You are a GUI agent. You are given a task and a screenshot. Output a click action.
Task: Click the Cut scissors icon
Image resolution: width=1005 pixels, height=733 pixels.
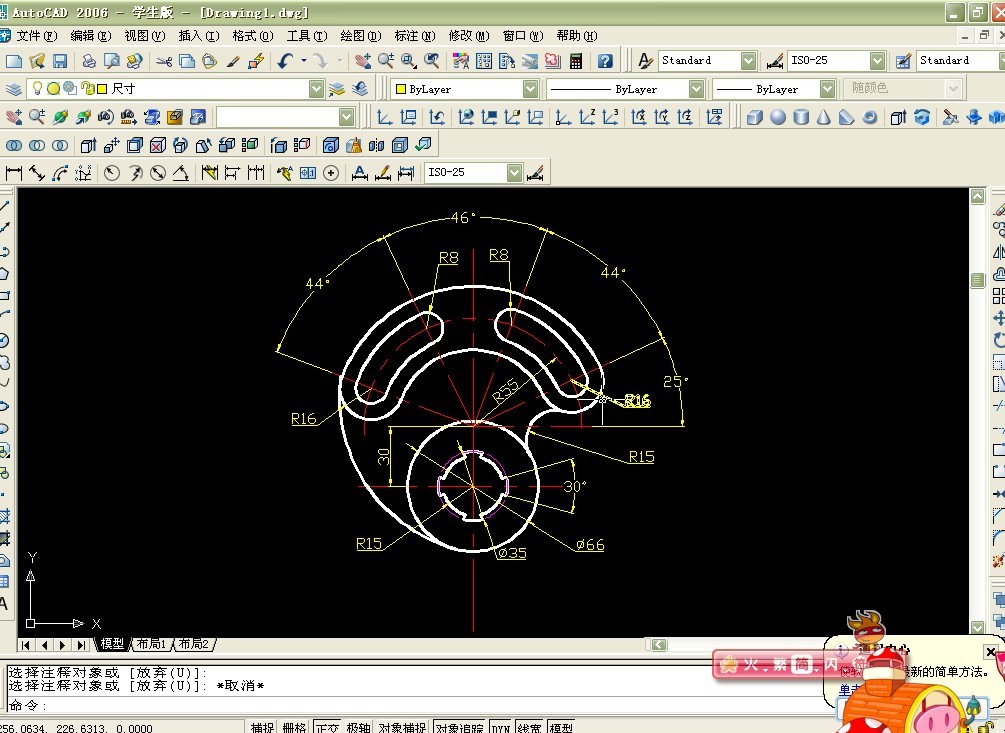pos(164,62)
